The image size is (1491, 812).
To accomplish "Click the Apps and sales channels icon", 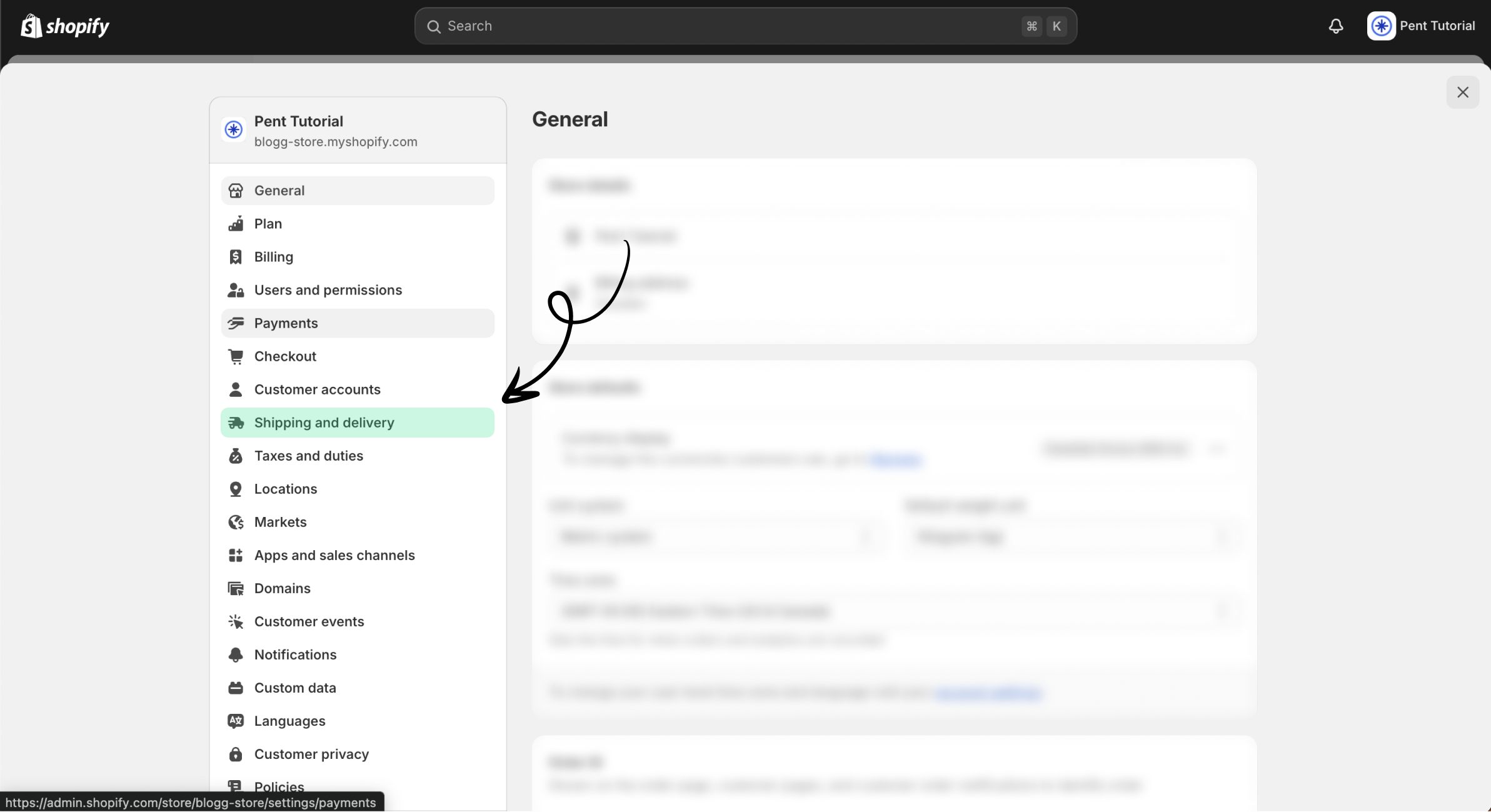I will [x=236, y=555].
